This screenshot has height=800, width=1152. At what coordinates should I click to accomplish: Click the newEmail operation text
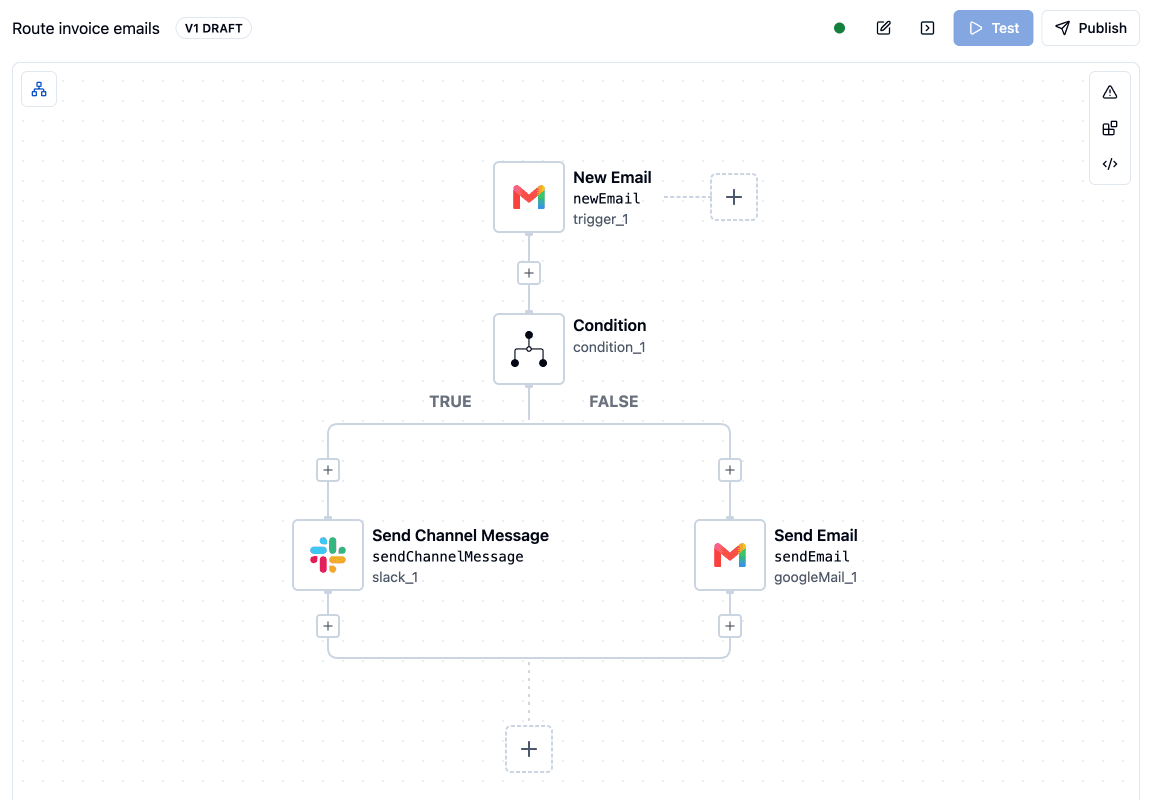click(x=607, y=198)
